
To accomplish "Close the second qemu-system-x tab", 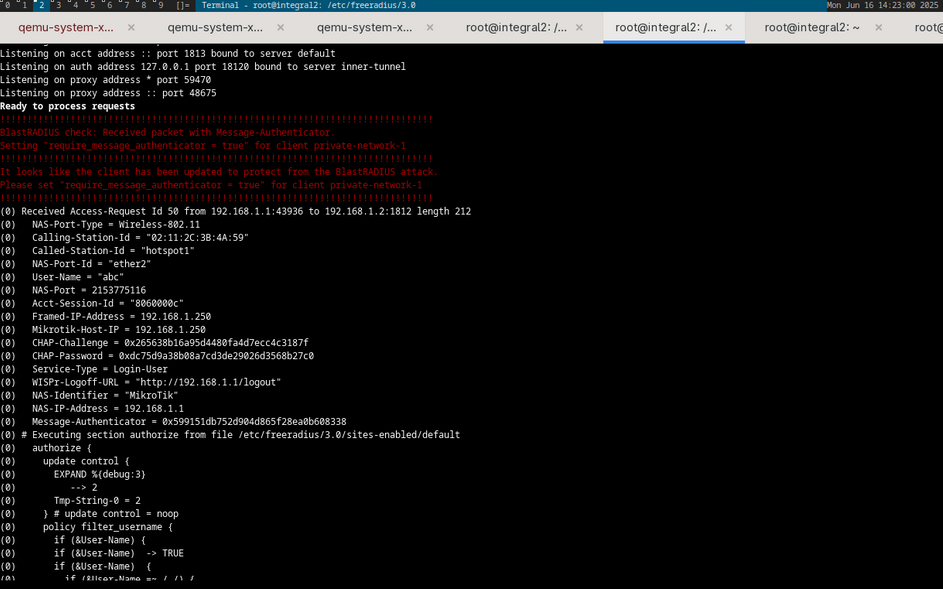I will coord(280,28).
